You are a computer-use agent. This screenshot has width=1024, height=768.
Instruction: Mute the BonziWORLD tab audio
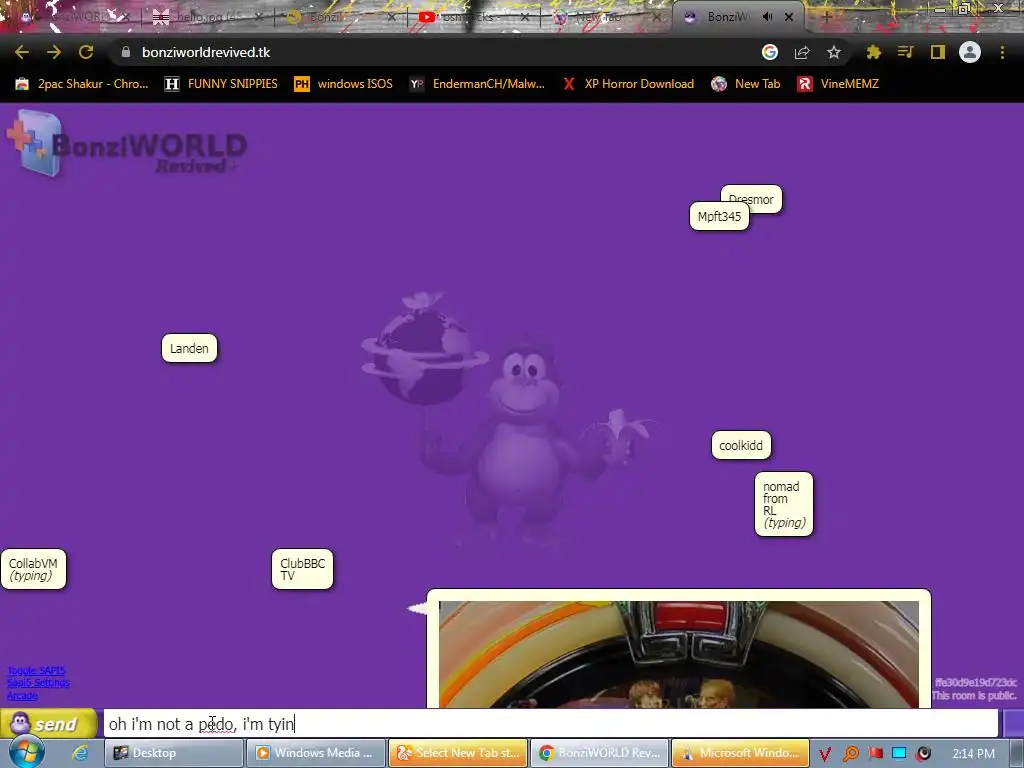pos(768,17)
